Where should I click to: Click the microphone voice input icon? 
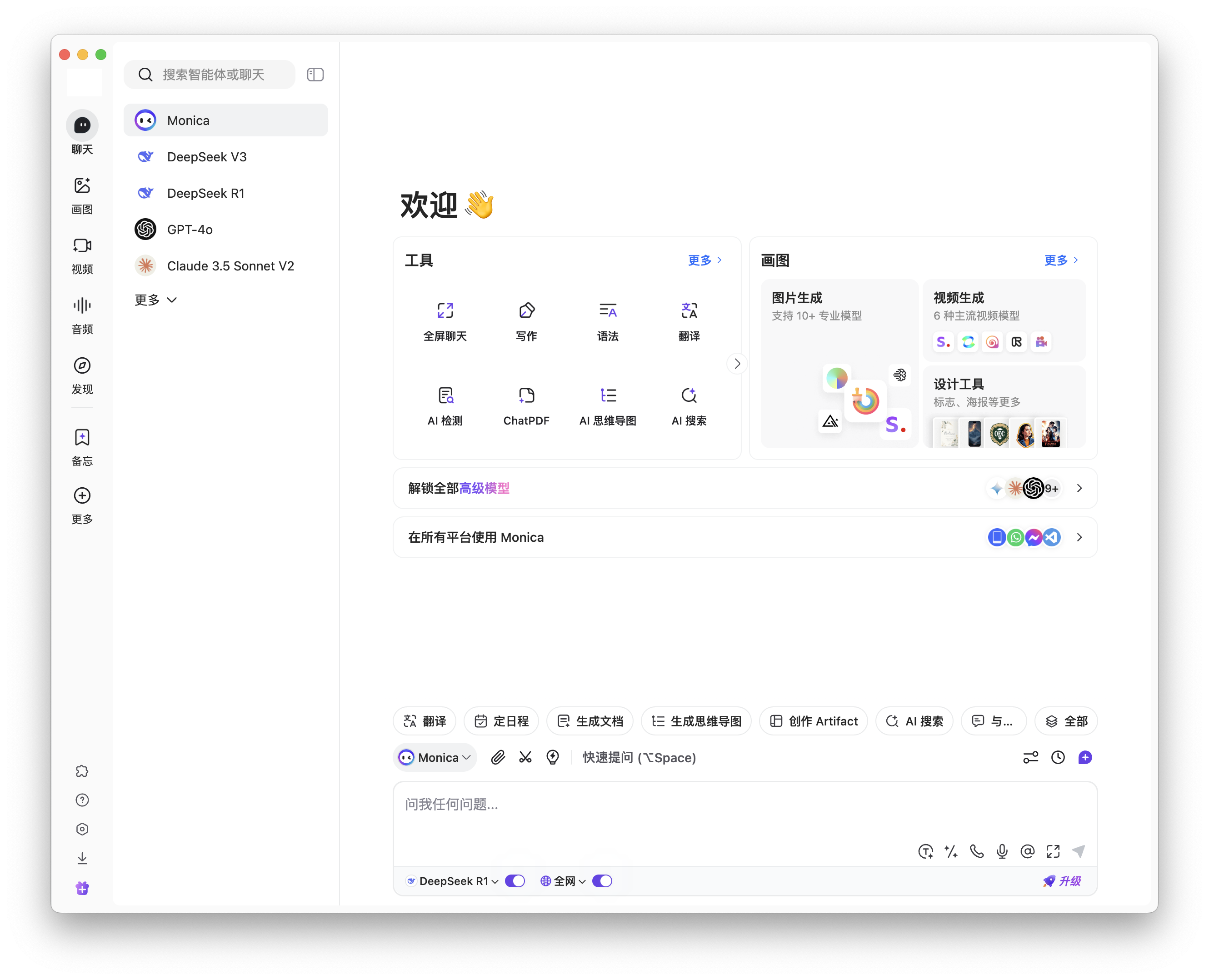click(1002, 851)
